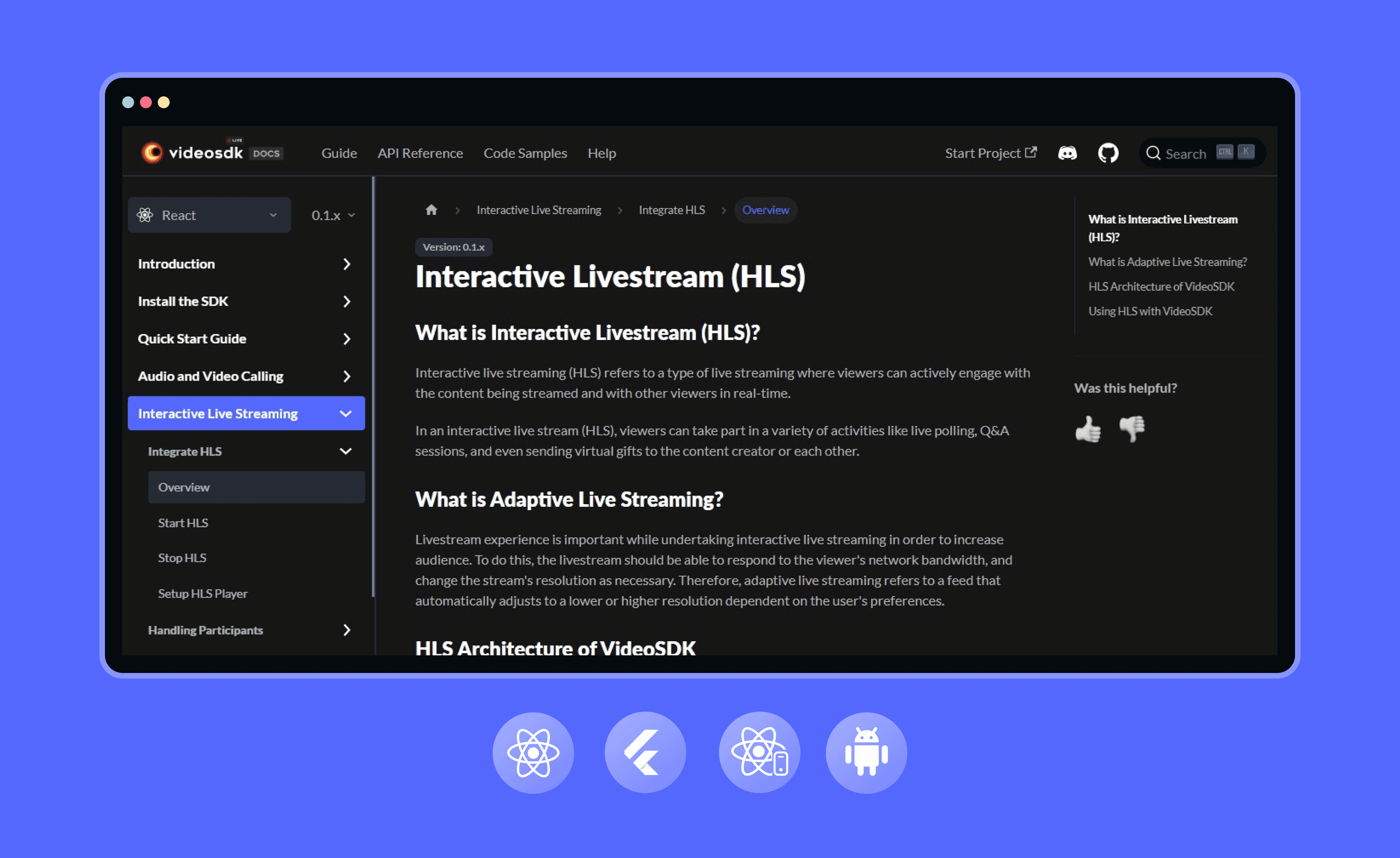Click Interactive Live Streaming breadcrumb
Image resolution: width=1400 pixels, height=858 pixels.
[x=538, y=210]
